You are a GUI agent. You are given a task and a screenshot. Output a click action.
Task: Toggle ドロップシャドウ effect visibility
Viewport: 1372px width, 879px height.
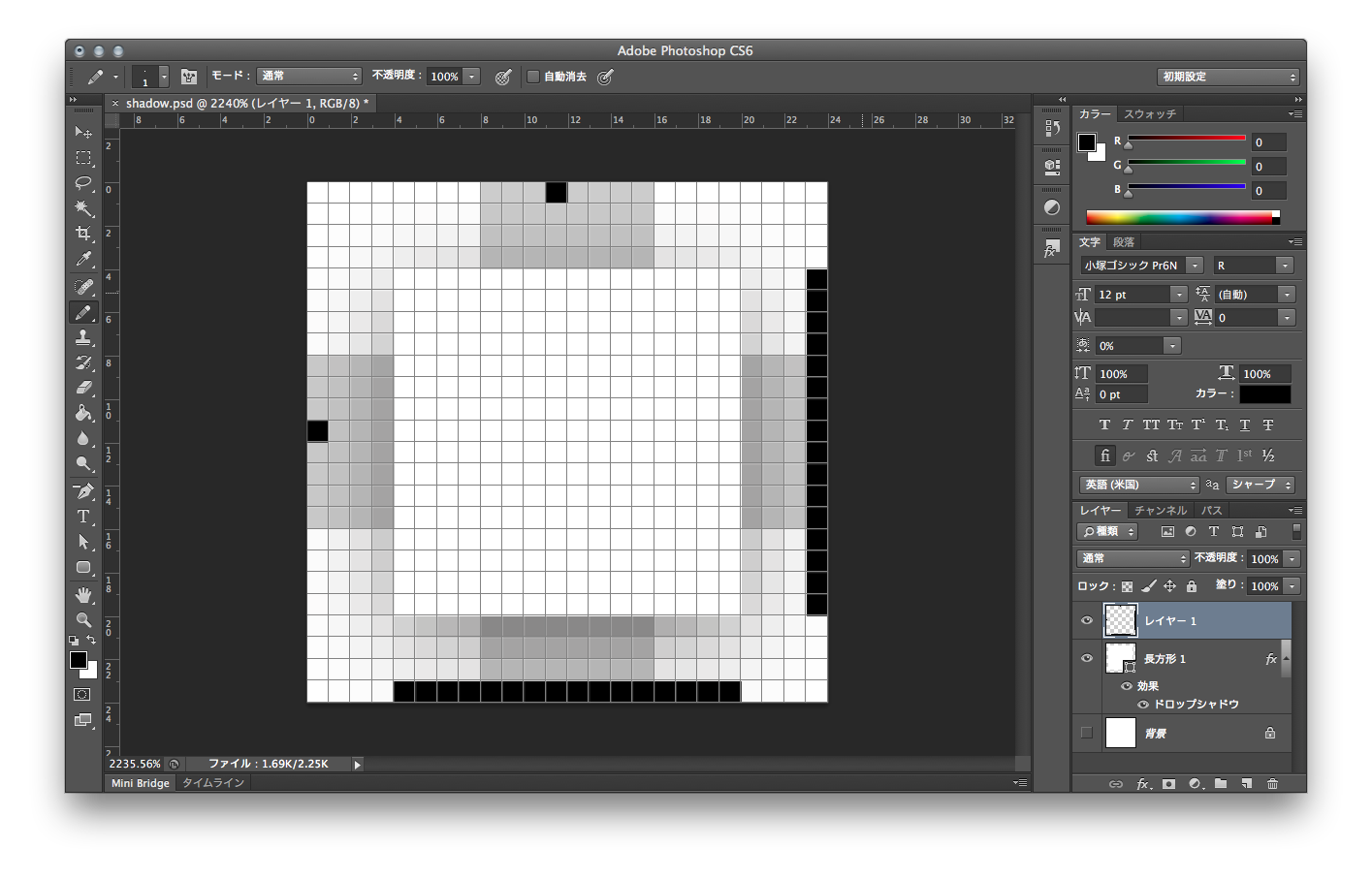pos(1143,705)
